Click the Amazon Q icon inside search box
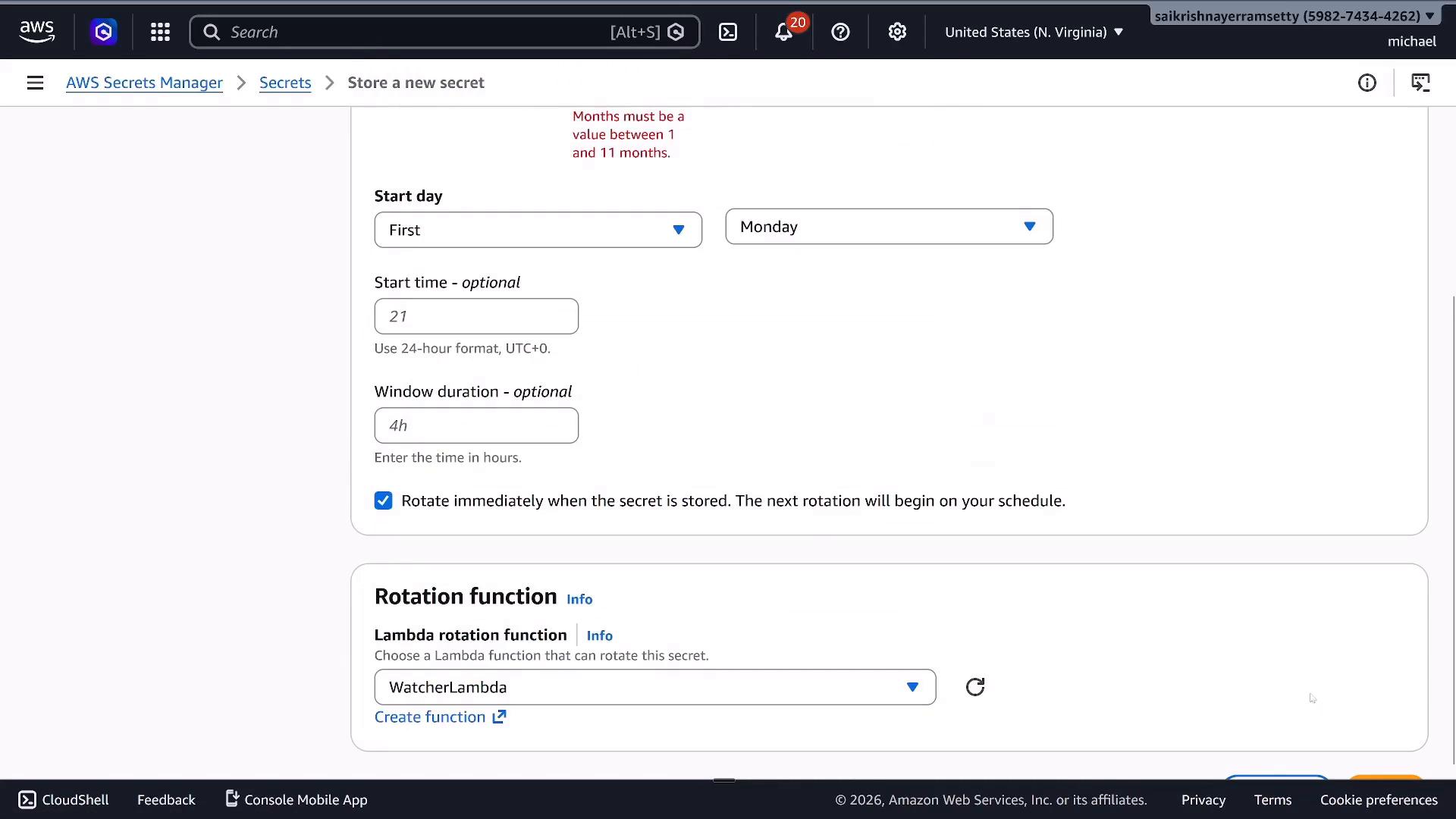Screen dimensions: 1456x819 pos(676,32)
